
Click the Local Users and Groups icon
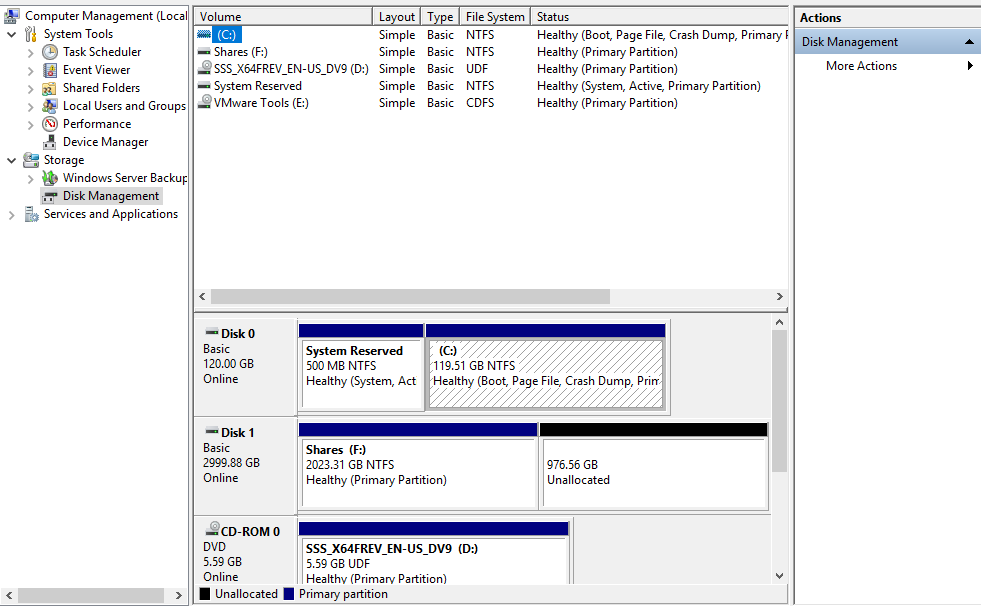[x=50, y=106]
